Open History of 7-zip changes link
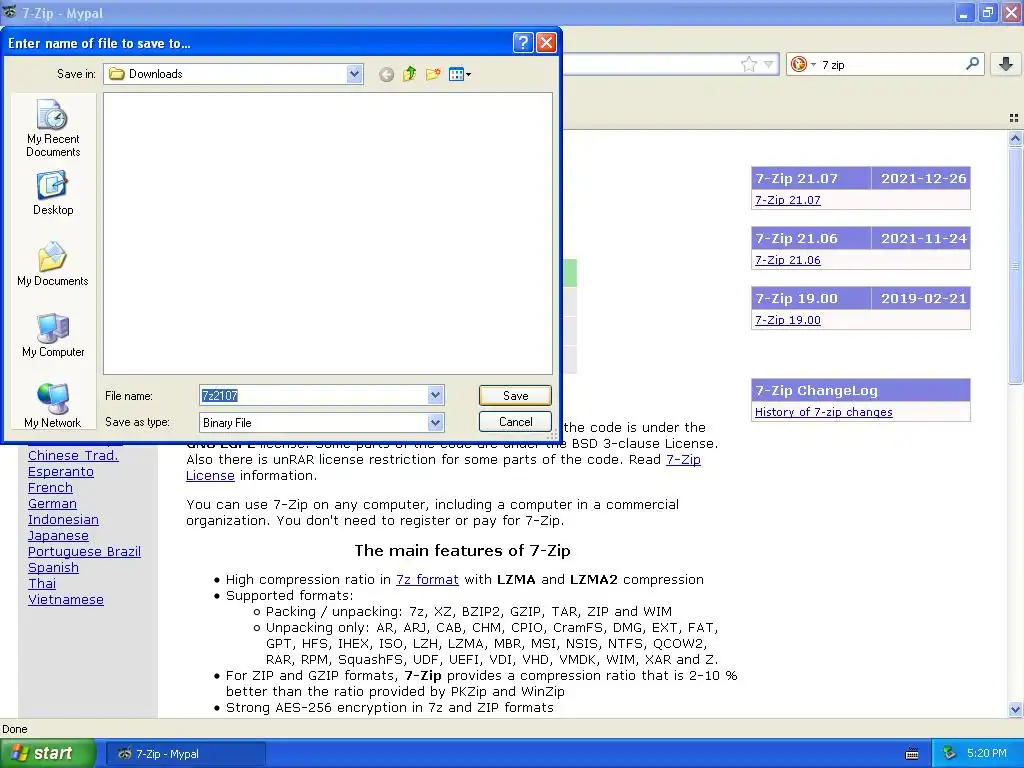Viewport: 1024px width, 768px height. (x=824, y=412)
